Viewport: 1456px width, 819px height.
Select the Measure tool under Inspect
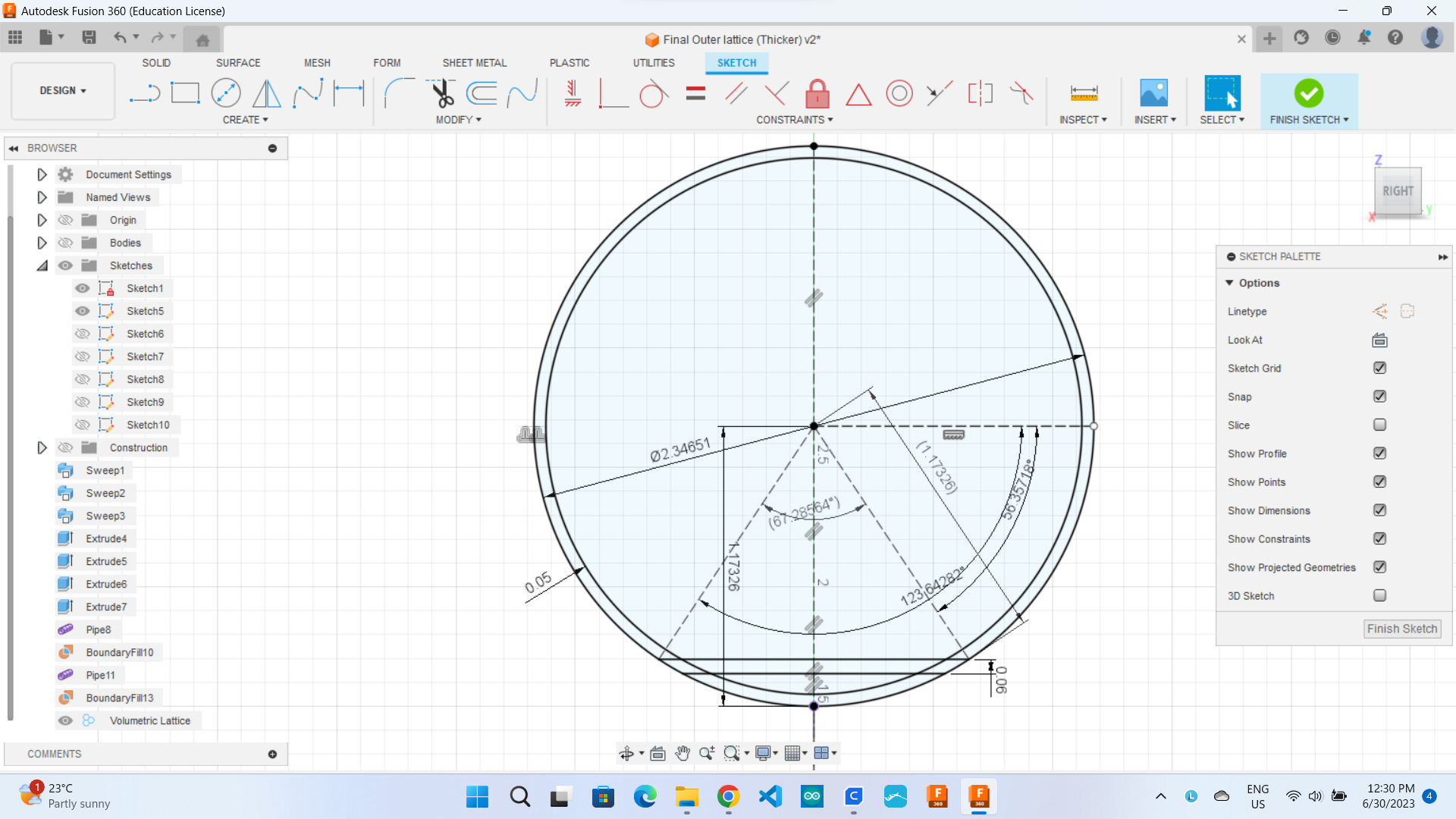(x=1084, y=93)
